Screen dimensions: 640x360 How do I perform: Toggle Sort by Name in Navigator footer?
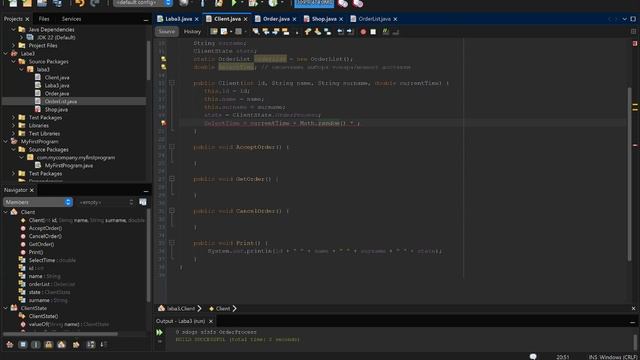point(91,344)
